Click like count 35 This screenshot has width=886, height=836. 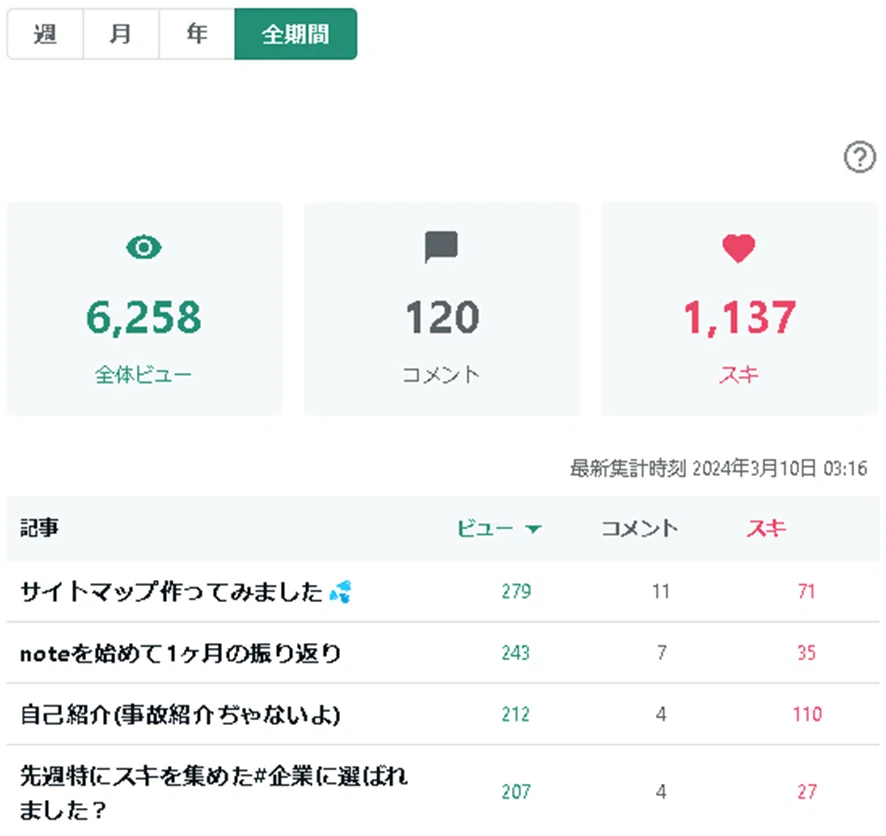tap(806, 654)
